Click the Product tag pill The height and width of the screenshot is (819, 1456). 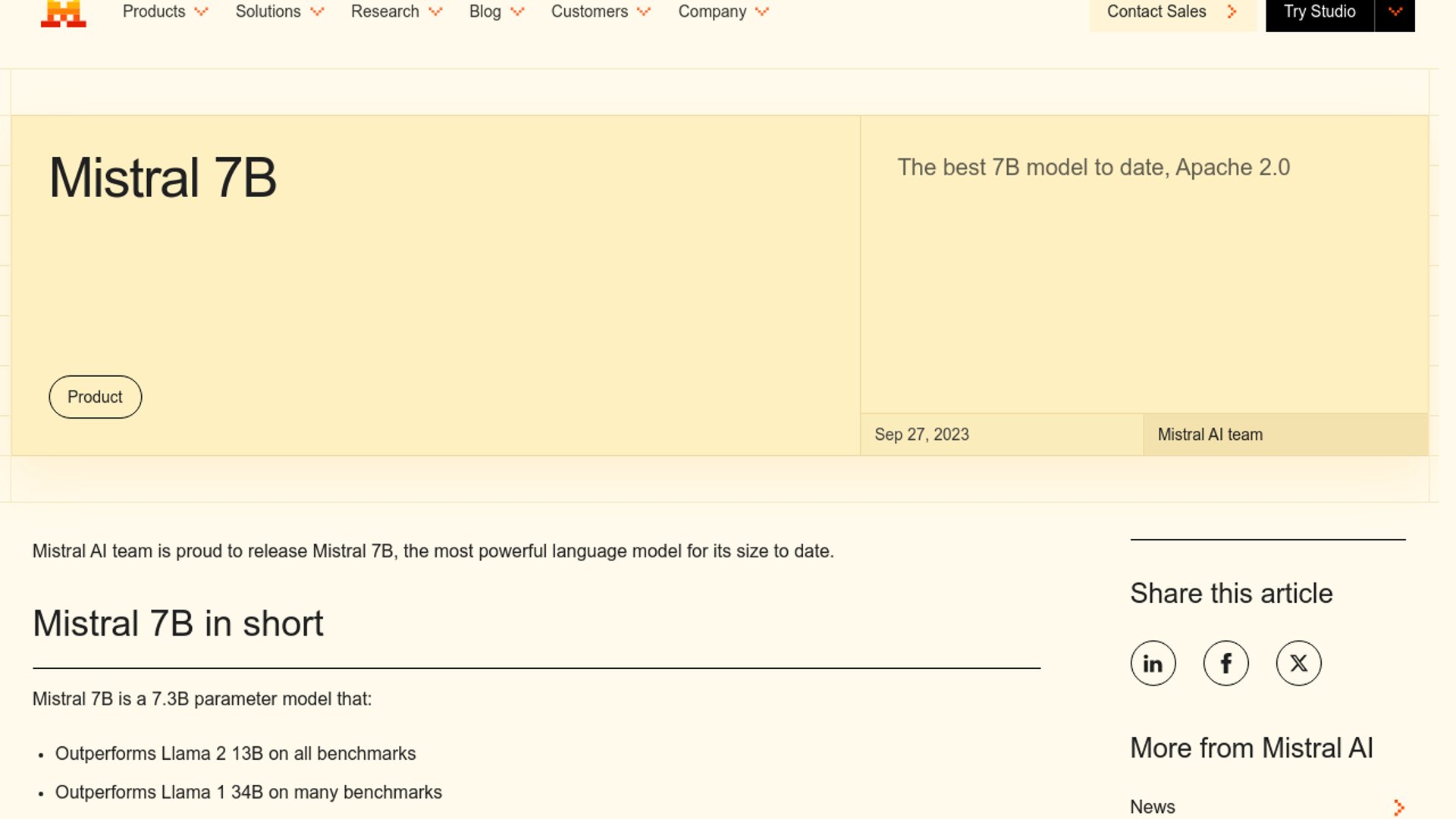tap(95, 397)
